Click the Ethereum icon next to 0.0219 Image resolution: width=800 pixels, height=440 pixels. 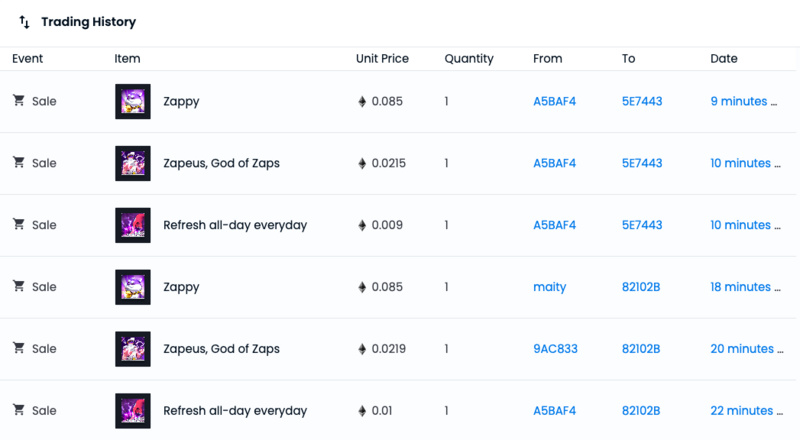pyautogui.click(x=362, y=349)
